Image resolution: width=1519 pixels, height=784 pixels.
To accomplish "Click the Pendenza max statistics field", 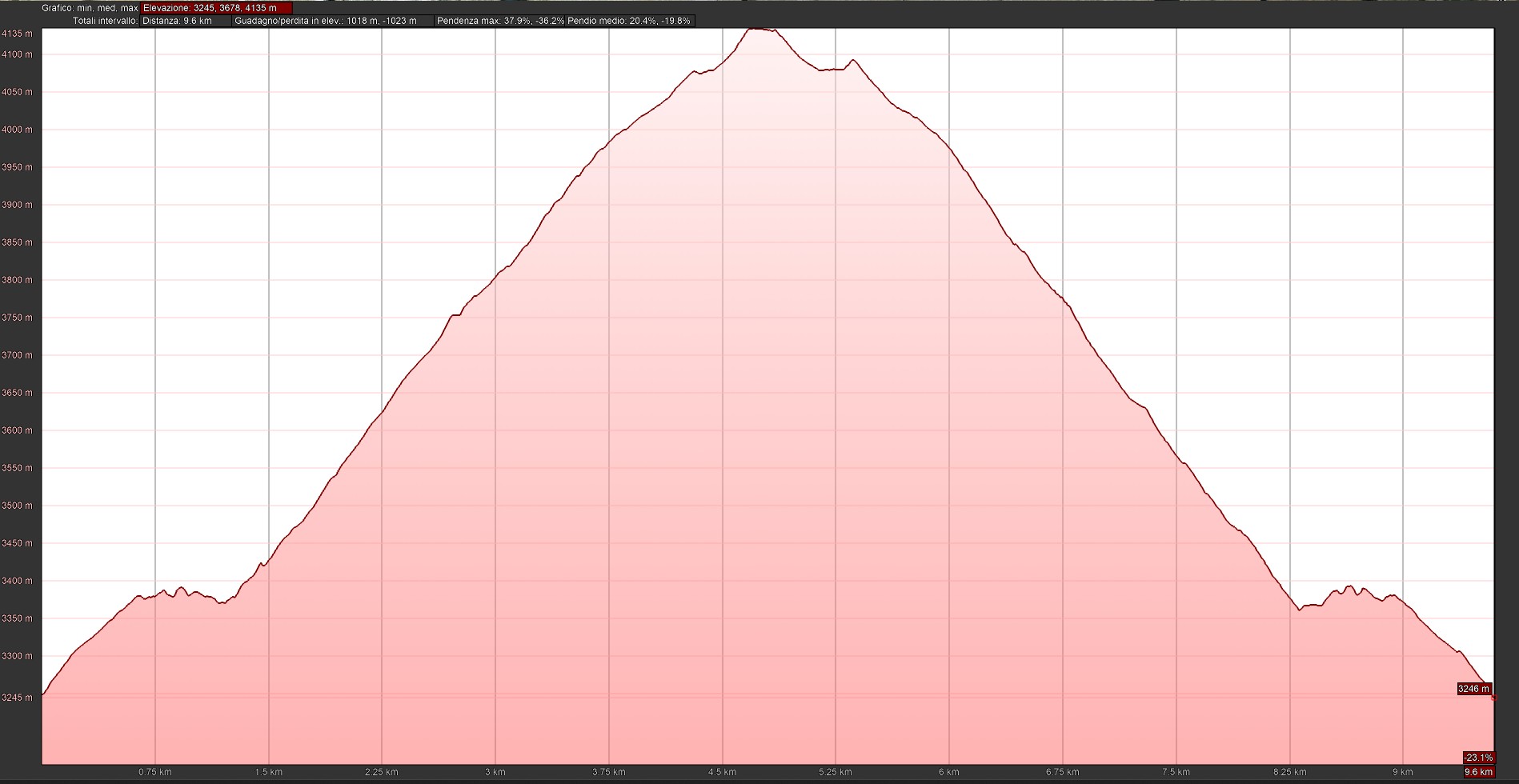I will [499, 21].
